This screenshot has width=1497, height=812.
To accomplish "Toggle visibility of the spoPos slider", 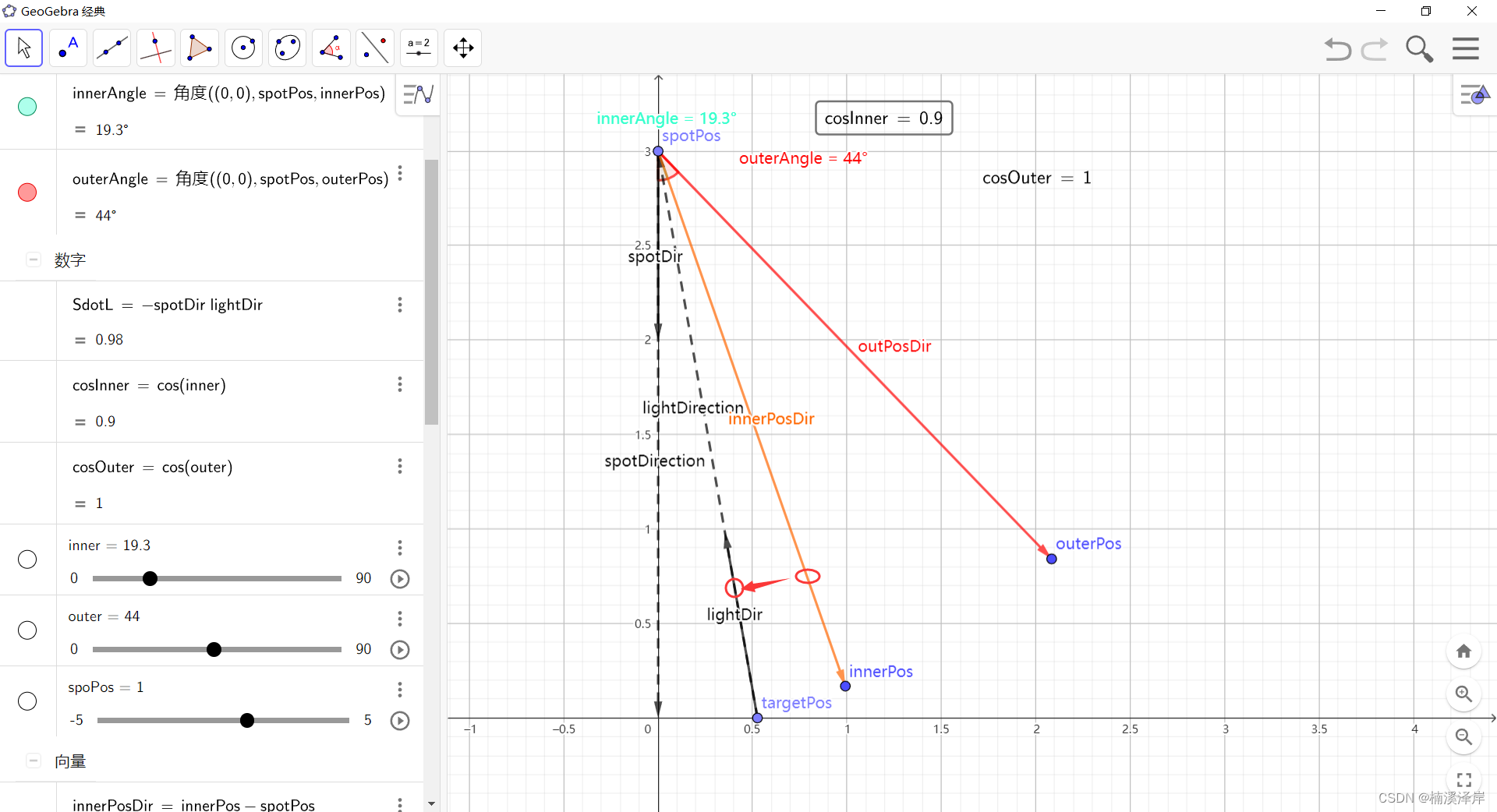I will [x=27, y=701].
